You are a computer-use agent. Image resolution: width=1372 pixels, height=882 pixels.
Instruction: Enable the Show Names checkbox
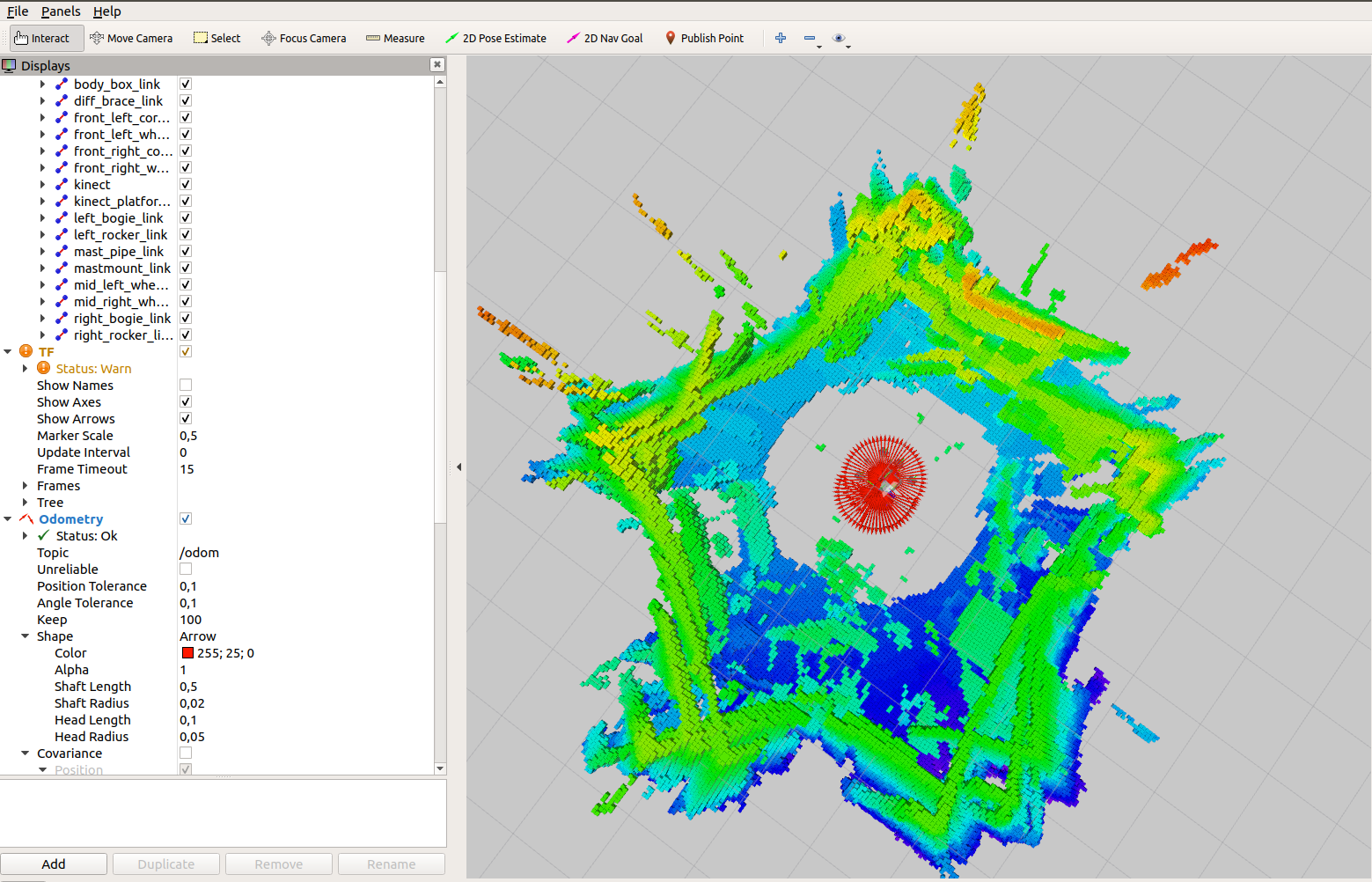(186, 385)
